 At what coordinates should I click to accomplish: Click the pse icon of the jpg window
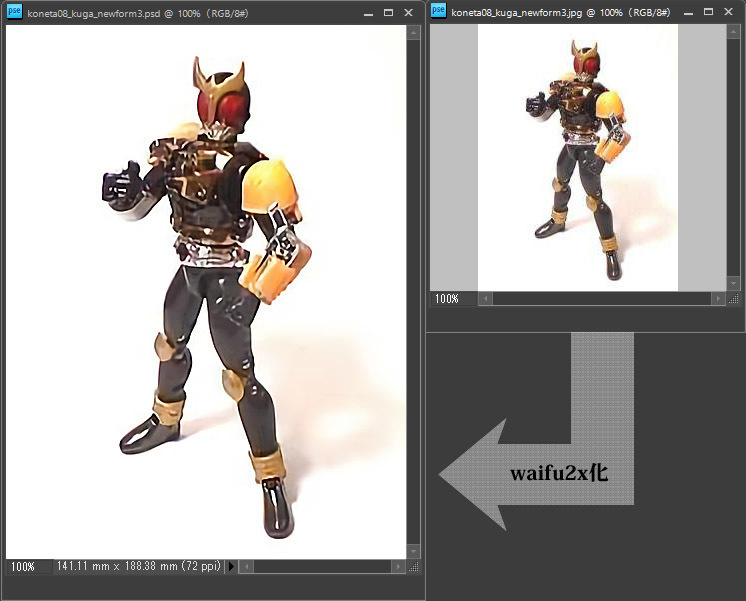pyautogui.click(x=438, y=10)
